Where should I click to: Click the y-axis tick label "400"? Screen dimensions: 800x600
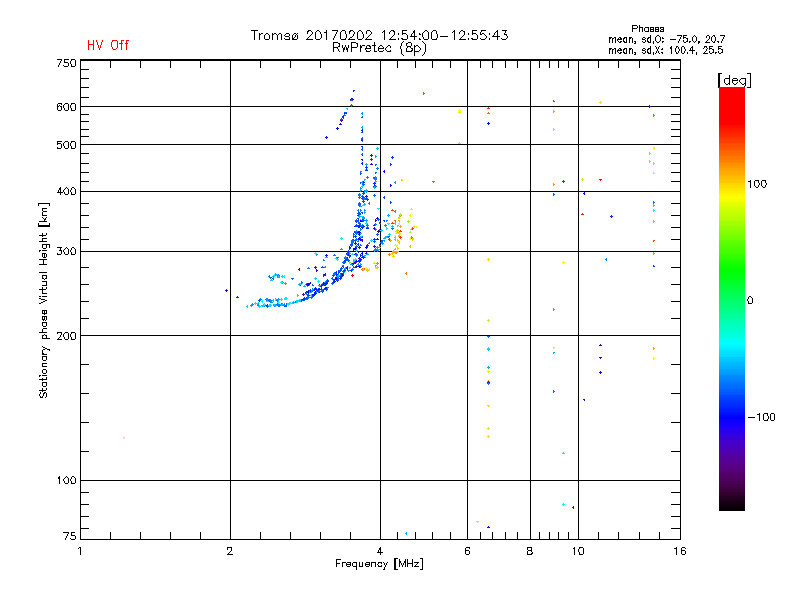[67, 191]
